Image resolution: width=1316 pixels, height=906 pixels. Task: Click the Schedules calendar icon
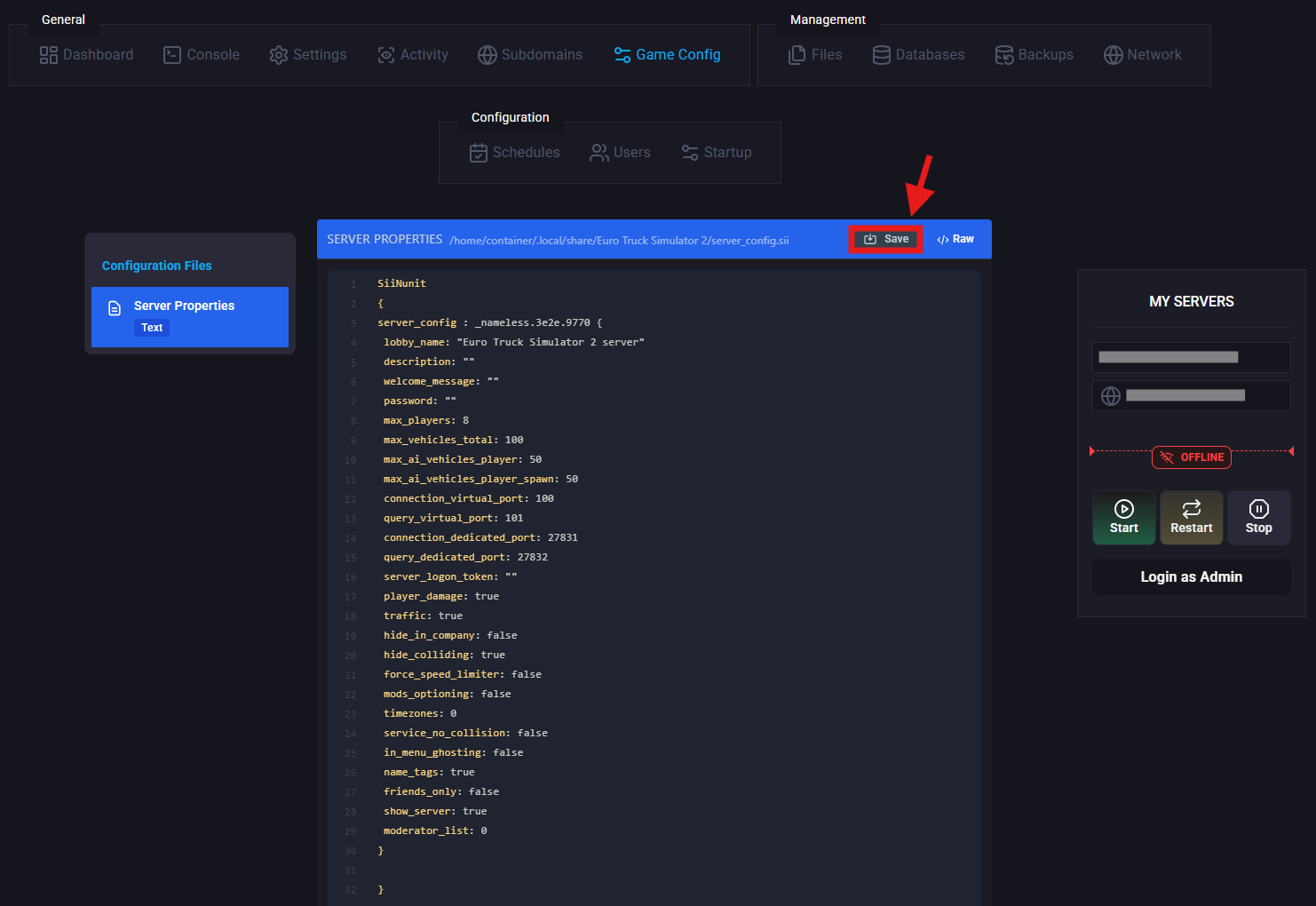[479, 153]
